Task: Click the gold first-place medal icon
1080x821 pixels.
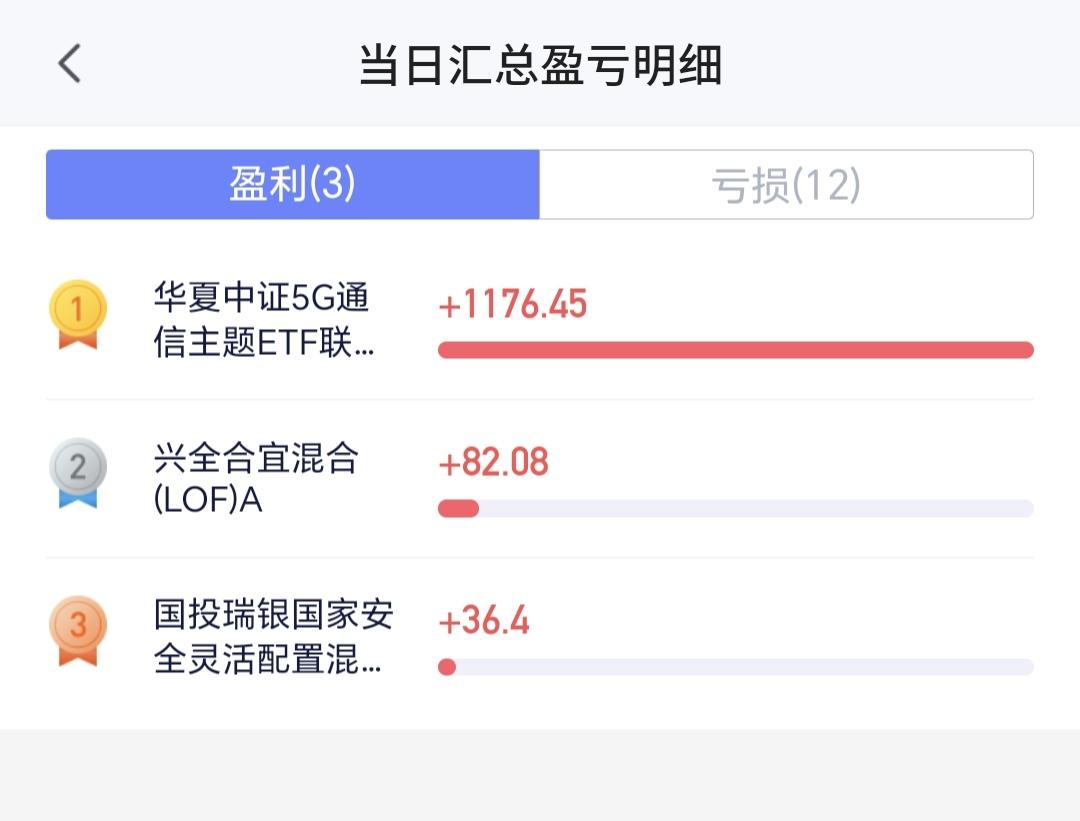Action: click(x=78, y=315)
